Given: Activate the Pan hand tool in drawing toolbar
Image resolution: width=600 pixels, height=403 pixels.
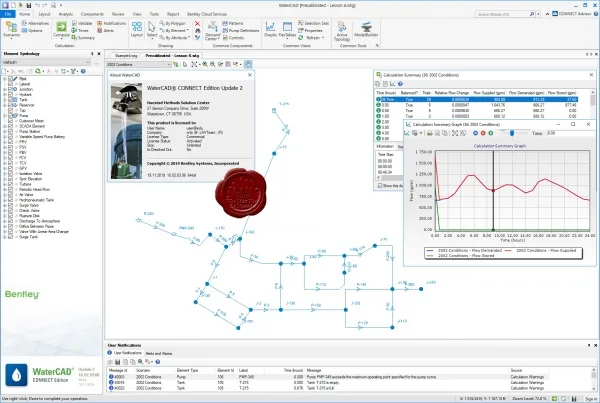Looking at the screenshot, I should point(248,64).
